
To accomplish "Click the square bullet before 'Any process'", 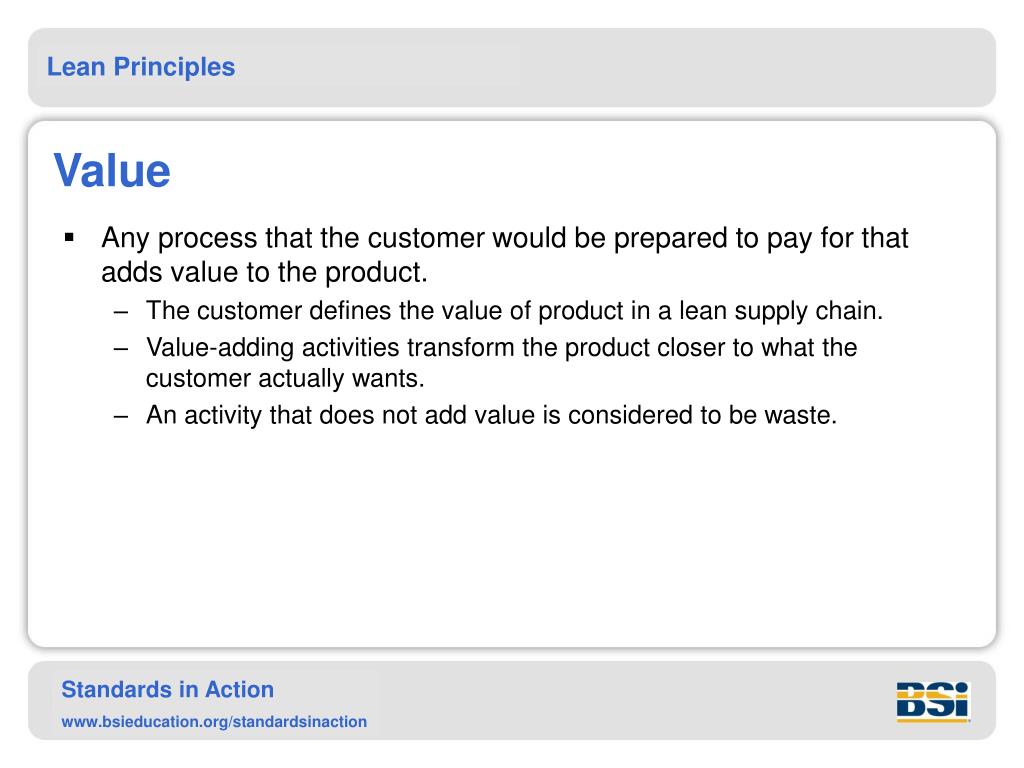I will click(x=69, y=238).
